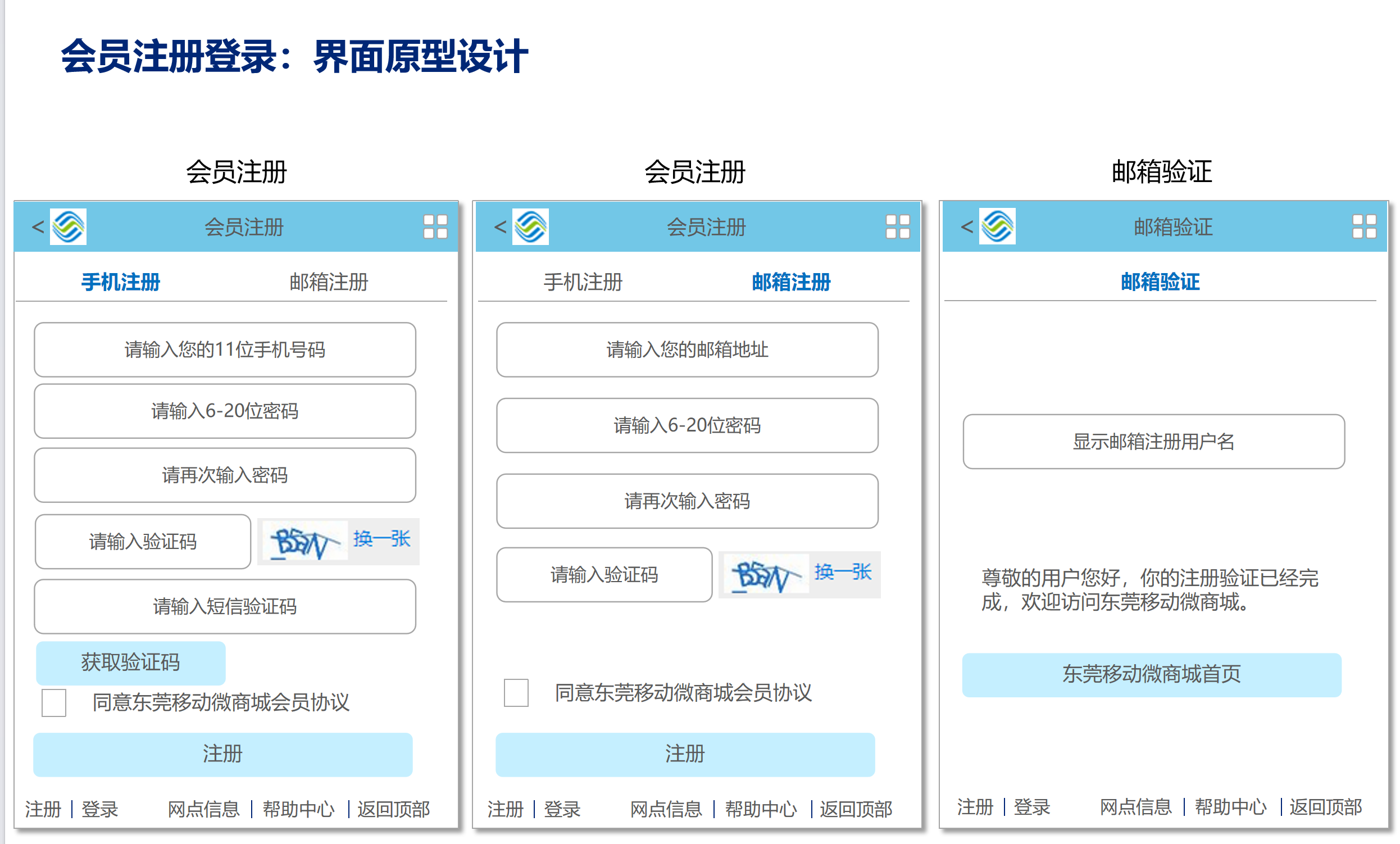The image size is (1400, 844).
Task: Click 换一张 link in phone registration screen
Action: click(382, 539)
